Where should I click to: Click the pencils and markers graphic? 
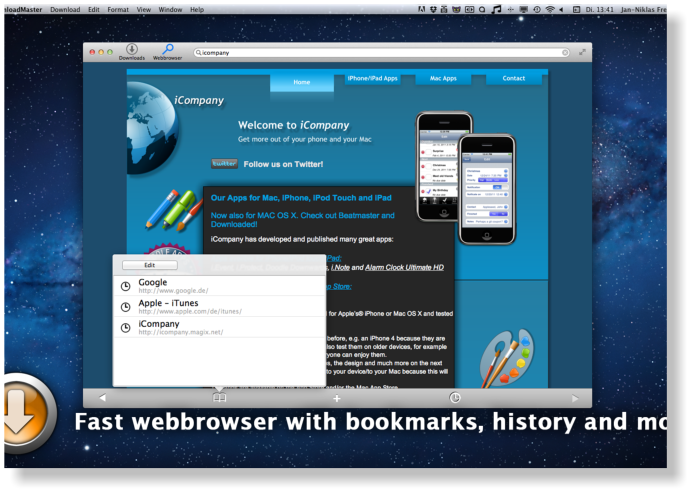pos(175,210)
